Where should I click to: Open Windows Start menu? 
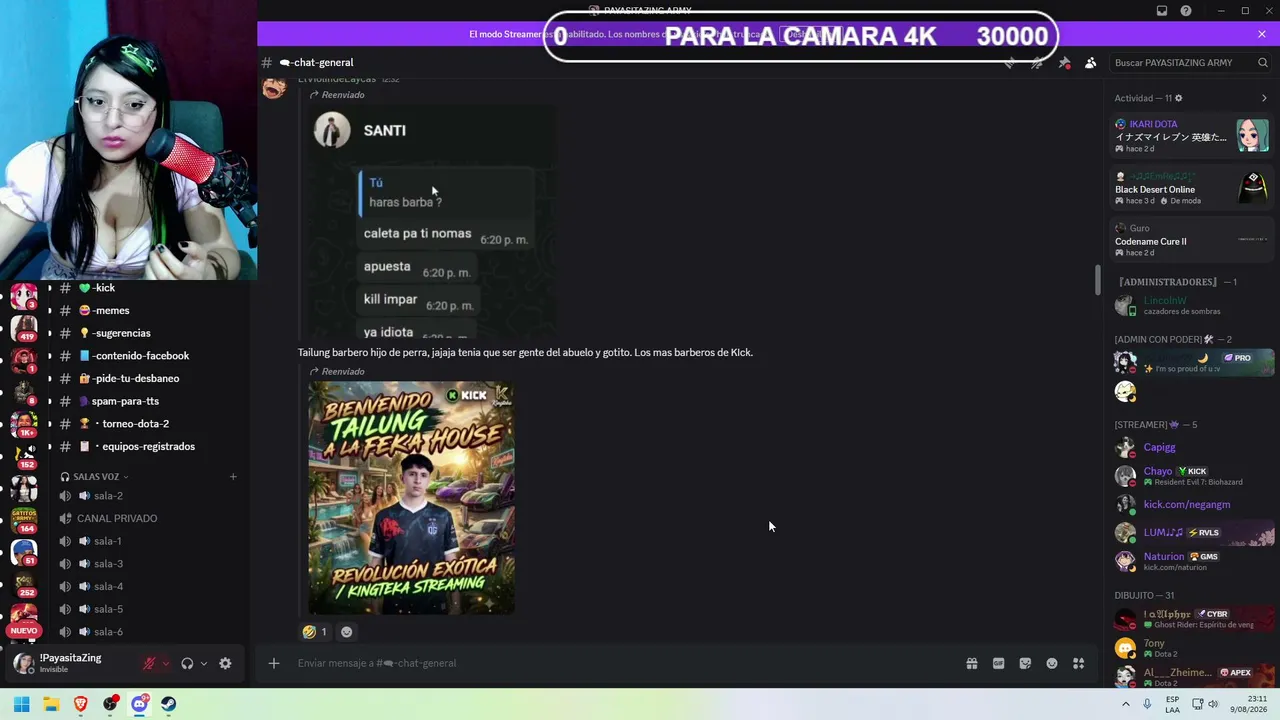click(x=21, y=704)
